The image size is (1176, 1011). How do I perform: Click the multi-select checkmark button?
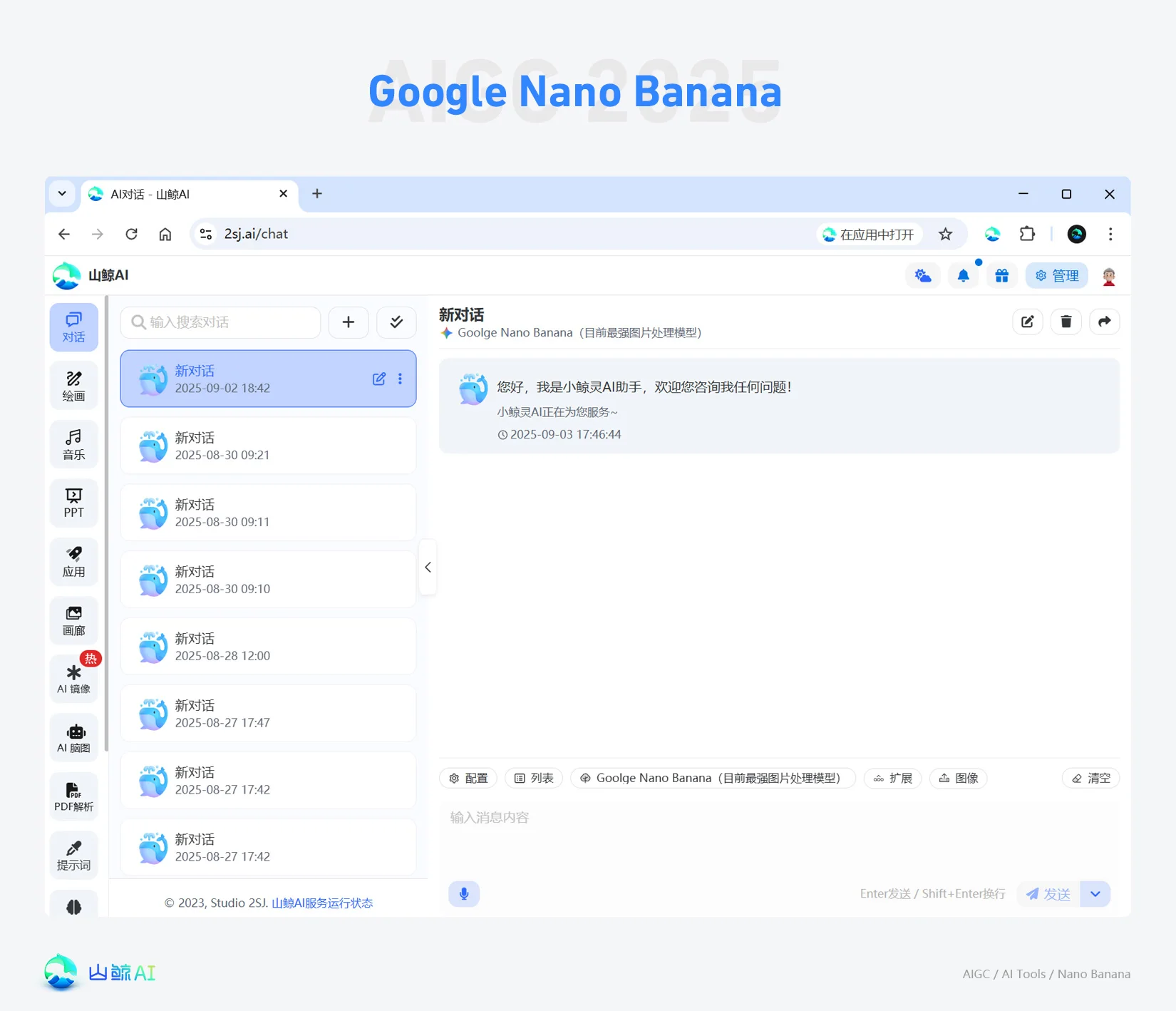pyautogui.click(x=396, y=322)
